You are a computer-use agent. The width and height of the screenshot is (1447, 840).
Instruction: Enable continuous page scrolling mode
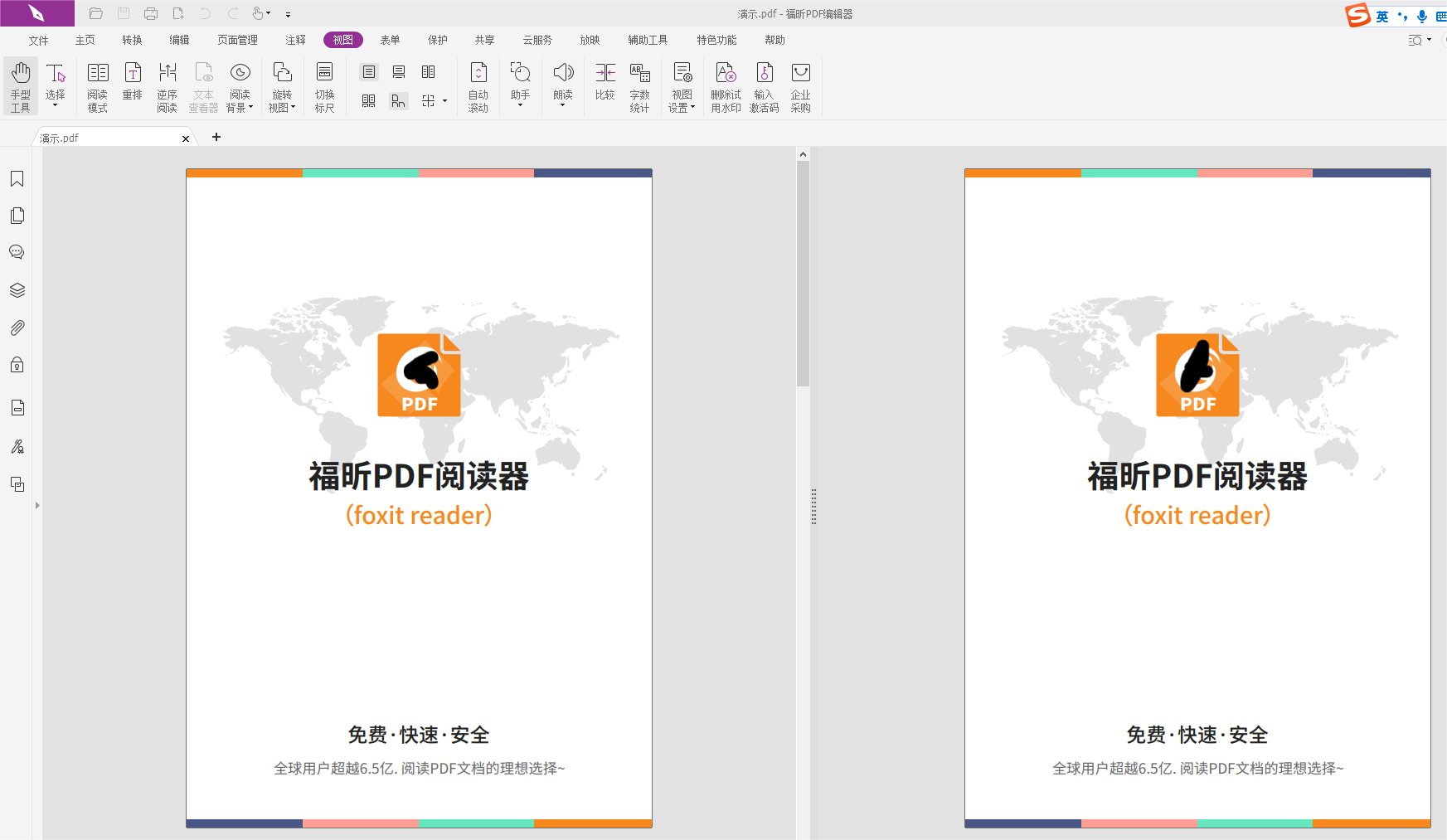399,72
